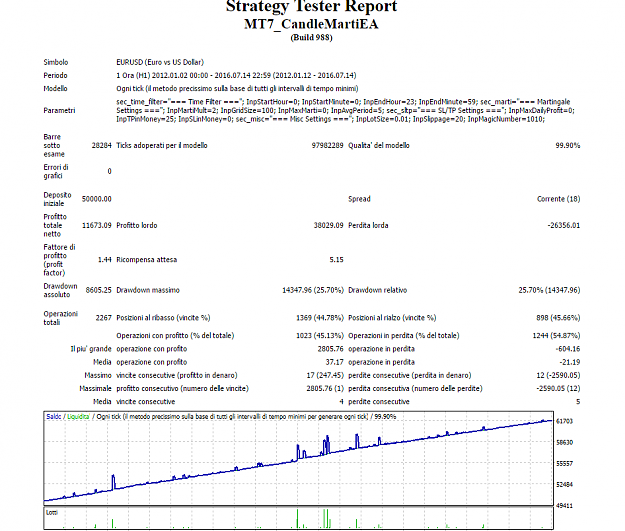Click maximal consecutive loss -2590.05 (12)
The width and height of the screenshot is (625, 531).
point(558,388)
